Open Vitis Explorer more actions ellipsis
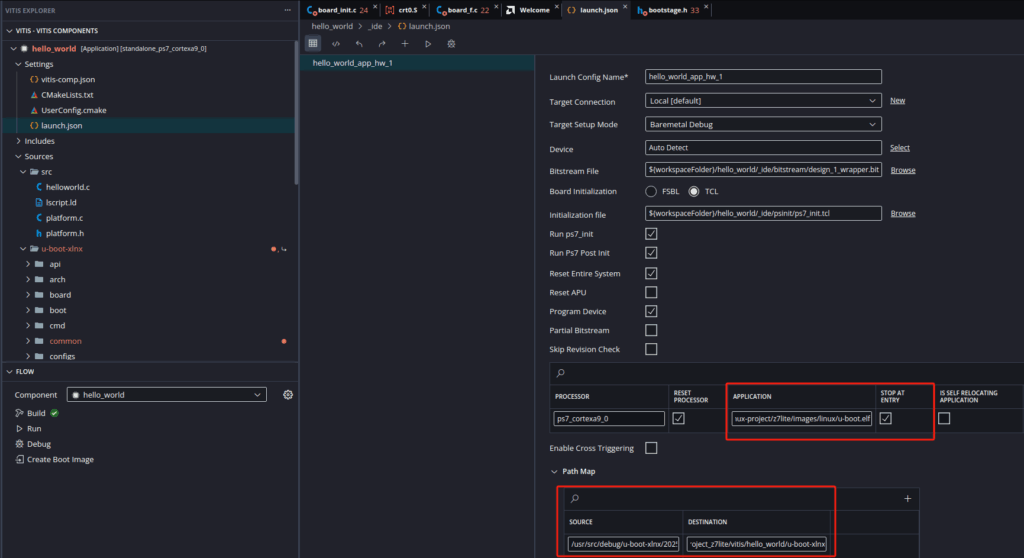The image size is (1024, 558). 287,10
